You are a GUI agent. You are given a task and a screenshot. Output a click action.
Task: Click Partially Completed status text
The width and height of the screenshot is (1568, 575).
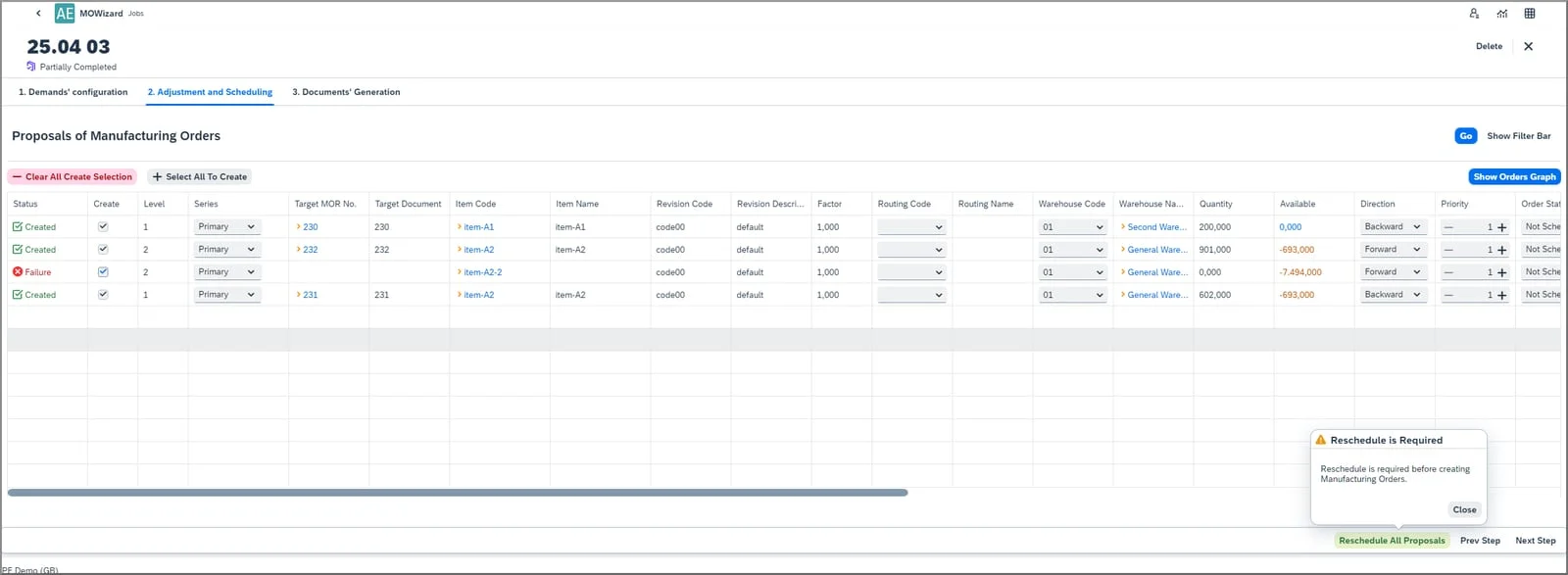78,68
